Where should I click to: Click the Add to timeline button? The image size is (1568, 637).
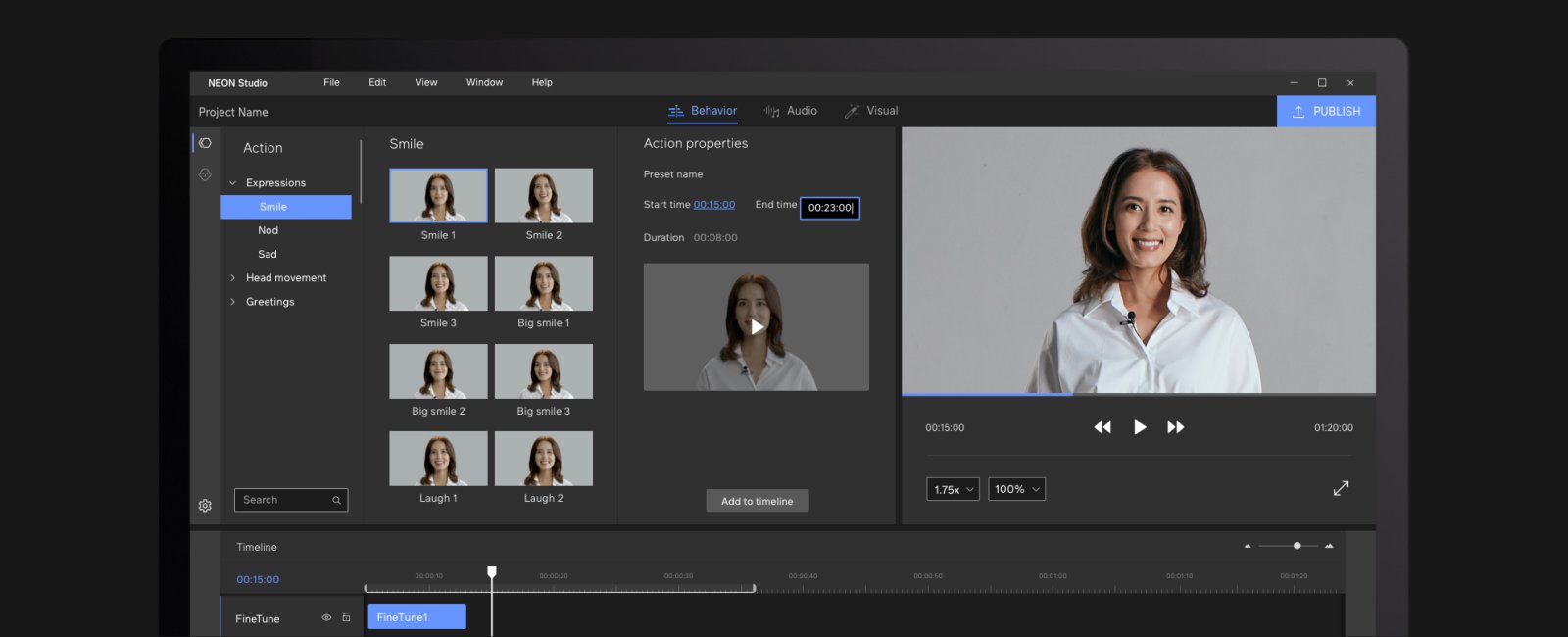click(x=758, y=501)
